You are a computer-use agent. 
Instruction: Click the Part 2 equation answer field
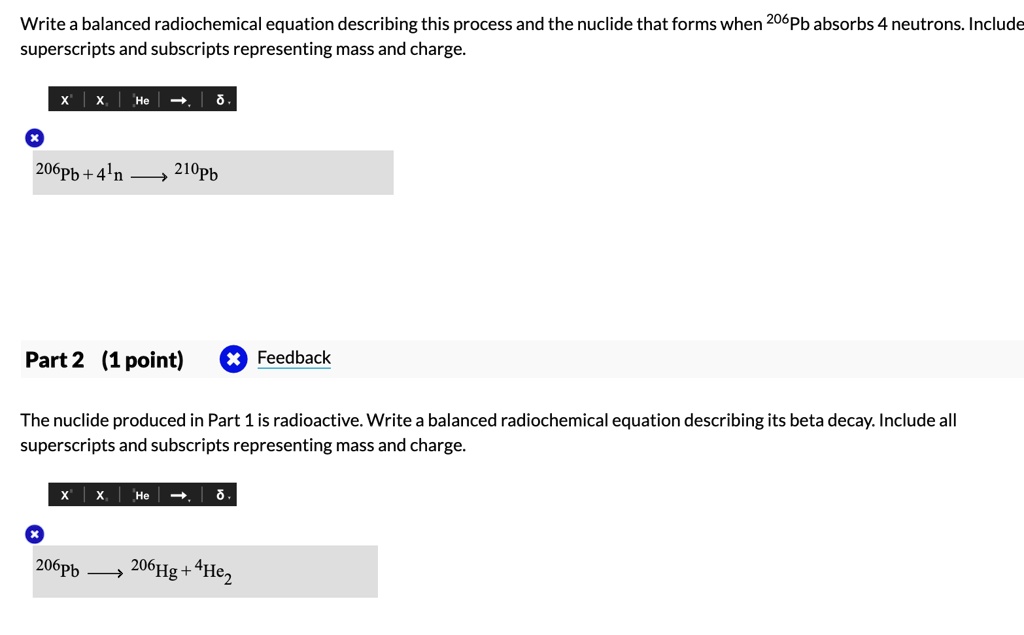[204, 571]
